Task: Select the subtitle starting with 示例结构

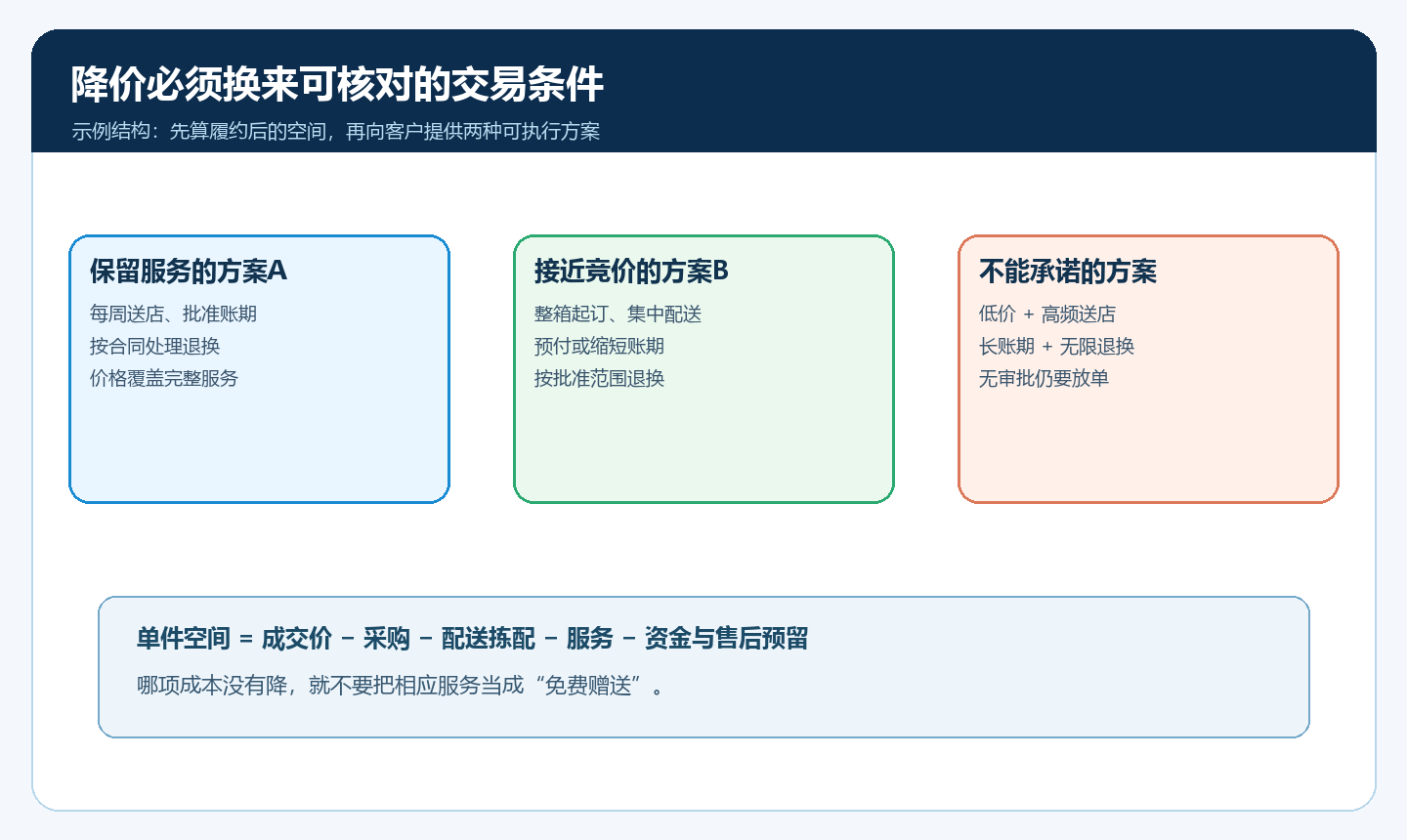Action: pos(335,131)
